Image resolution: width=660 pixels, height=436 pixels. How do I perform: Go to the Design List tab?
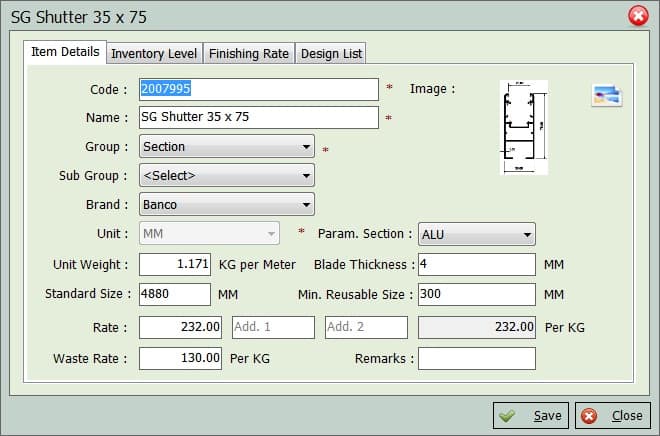coord(331,53)
